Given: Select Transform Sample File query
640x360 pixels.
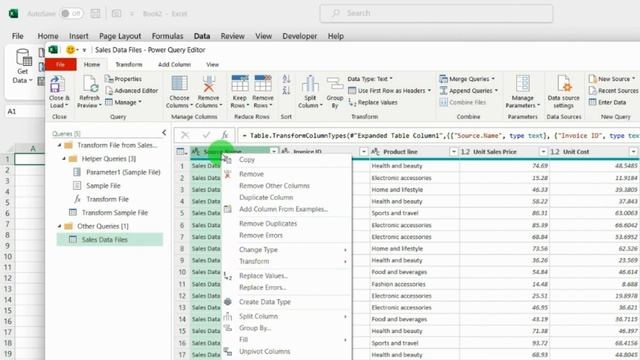Looking at the screenshot, I should [x=115, y=213].
